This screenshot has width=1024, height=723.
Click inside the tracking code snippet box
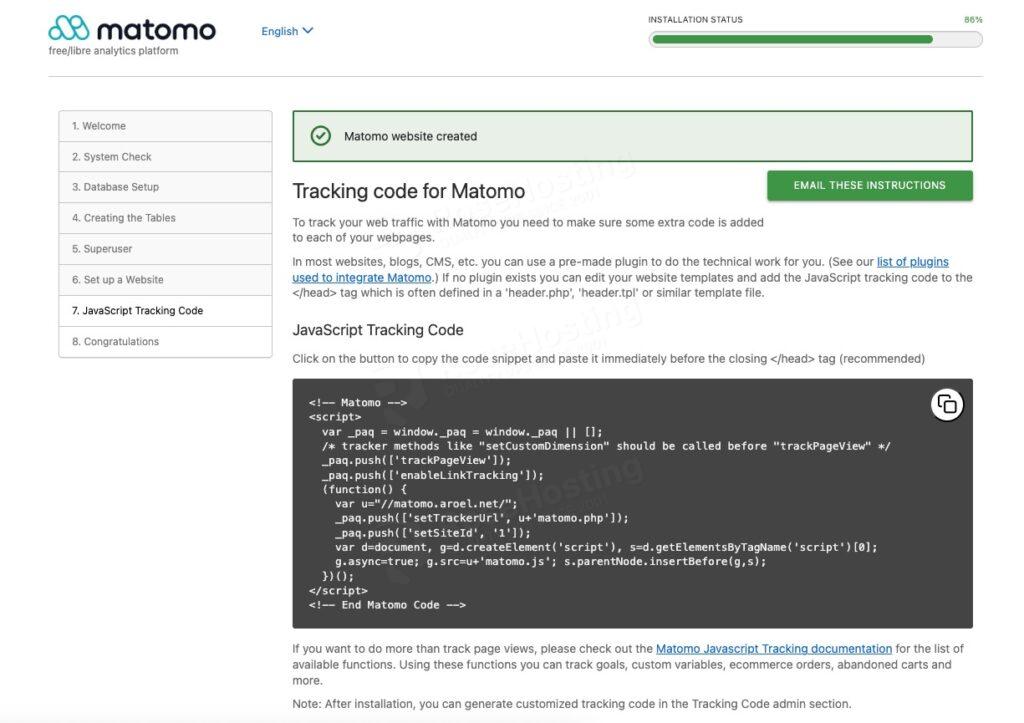tap(632, 504)
